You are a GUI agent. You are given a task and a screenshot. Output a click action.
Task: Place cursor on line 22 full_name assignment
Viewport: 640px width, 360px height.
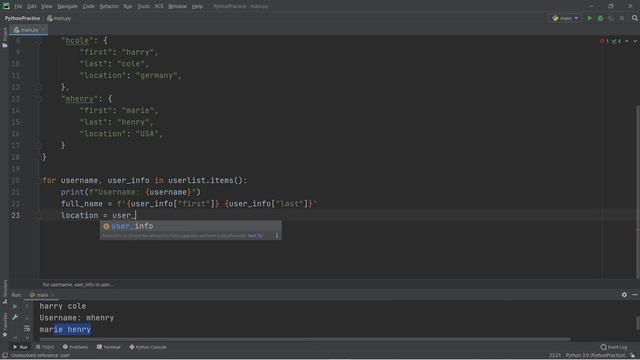tap(189, 204)
